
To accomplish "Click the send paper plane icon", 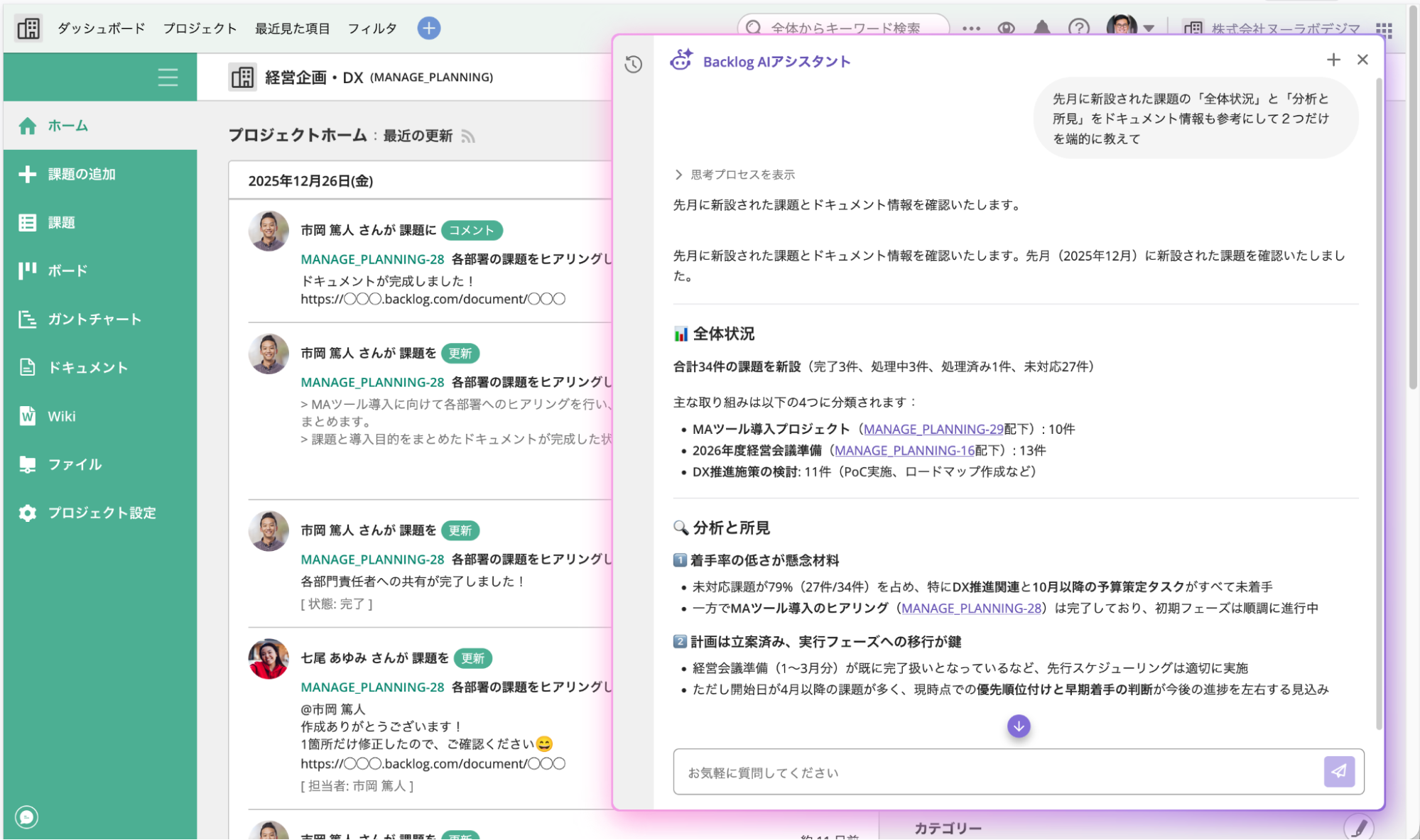I will 1339,771.
